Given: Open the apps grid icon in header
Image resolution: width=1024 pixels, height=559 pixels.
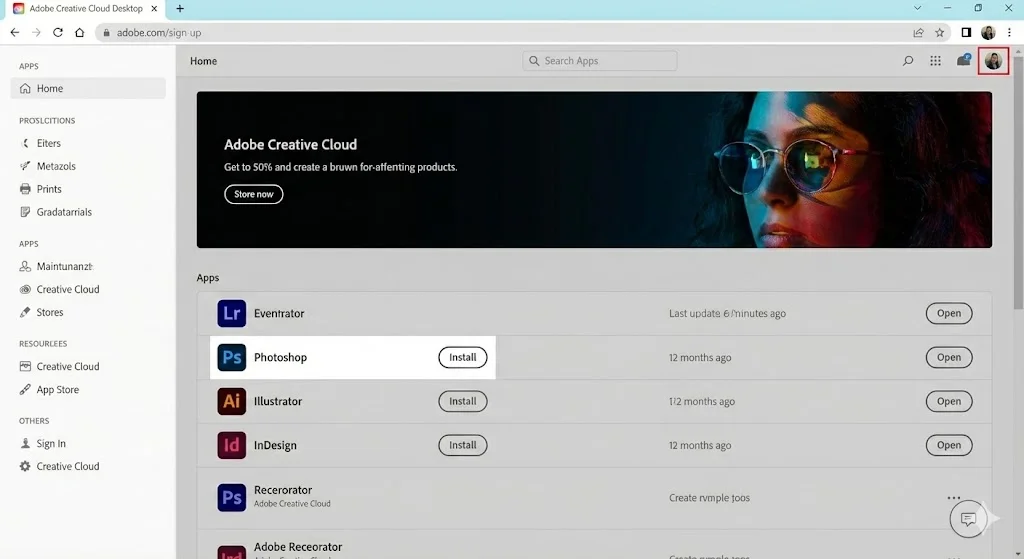Looking at the screenshot, I should coord(935,61).
